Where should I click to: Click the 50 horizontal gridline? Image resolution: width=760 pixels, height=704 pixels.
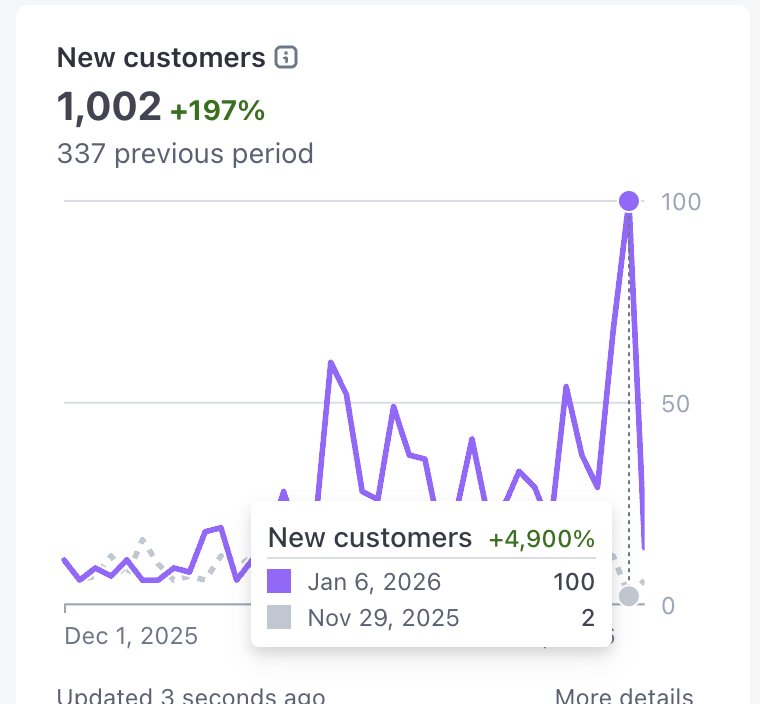(354, 402)
